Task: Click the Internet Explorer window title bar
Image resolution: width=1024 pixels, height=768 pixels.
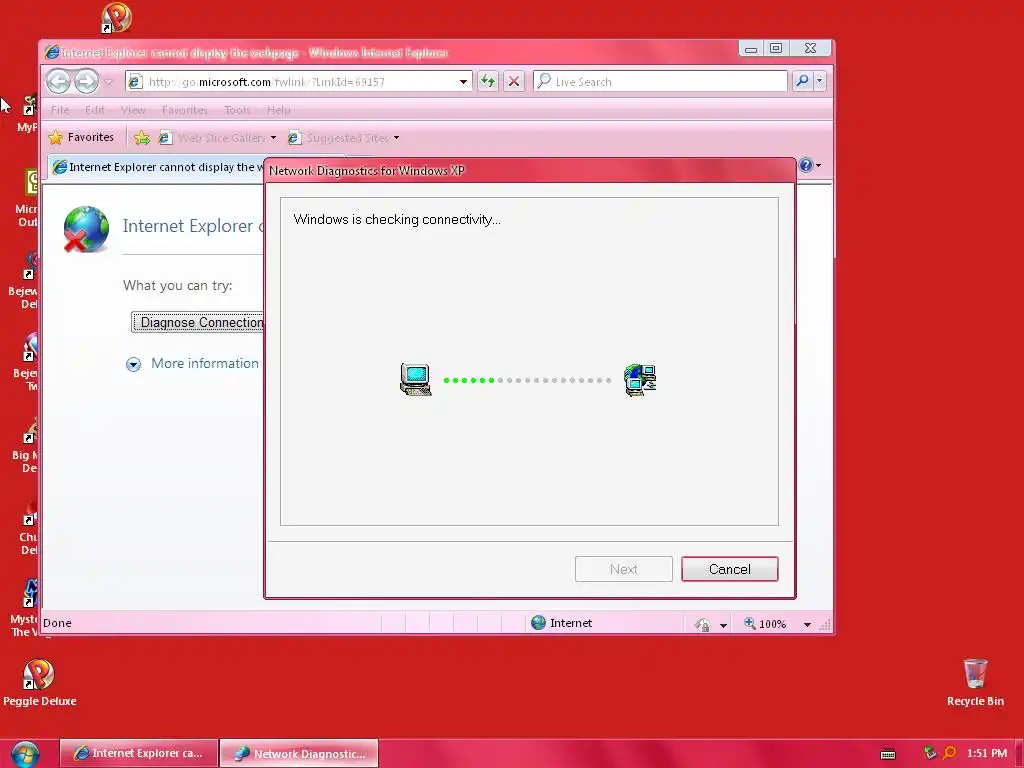Action: pyautogui.click(x=392, y=52)
